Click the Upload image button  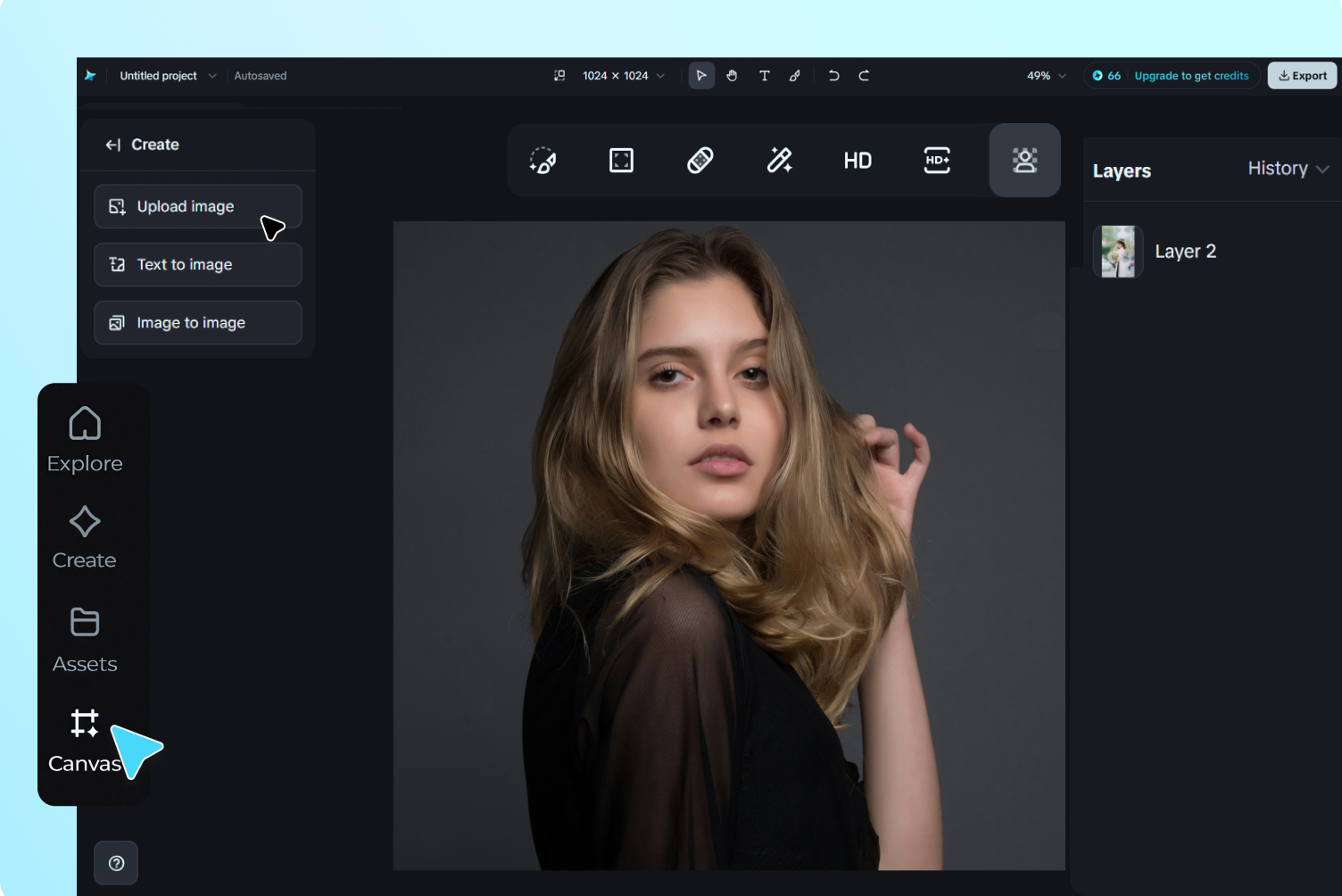click(x=197, y=206)
